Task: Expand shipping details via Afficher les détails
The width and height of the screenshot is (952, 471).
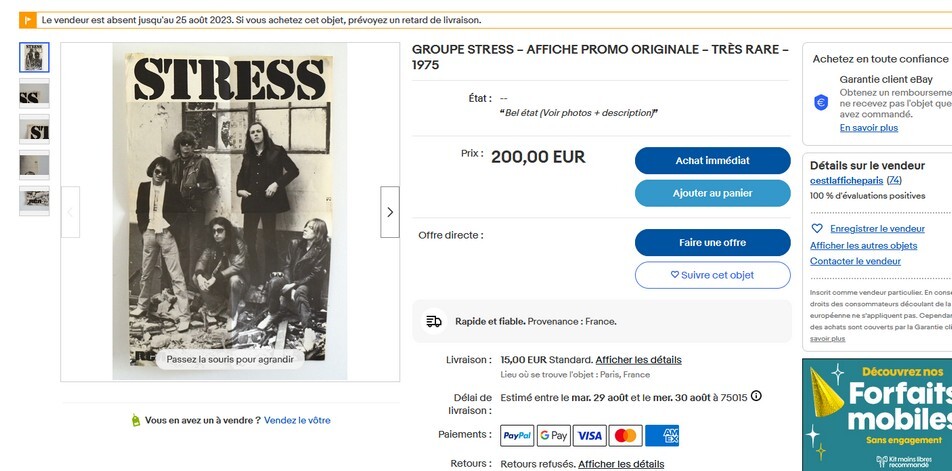Action: pos(638,360)
